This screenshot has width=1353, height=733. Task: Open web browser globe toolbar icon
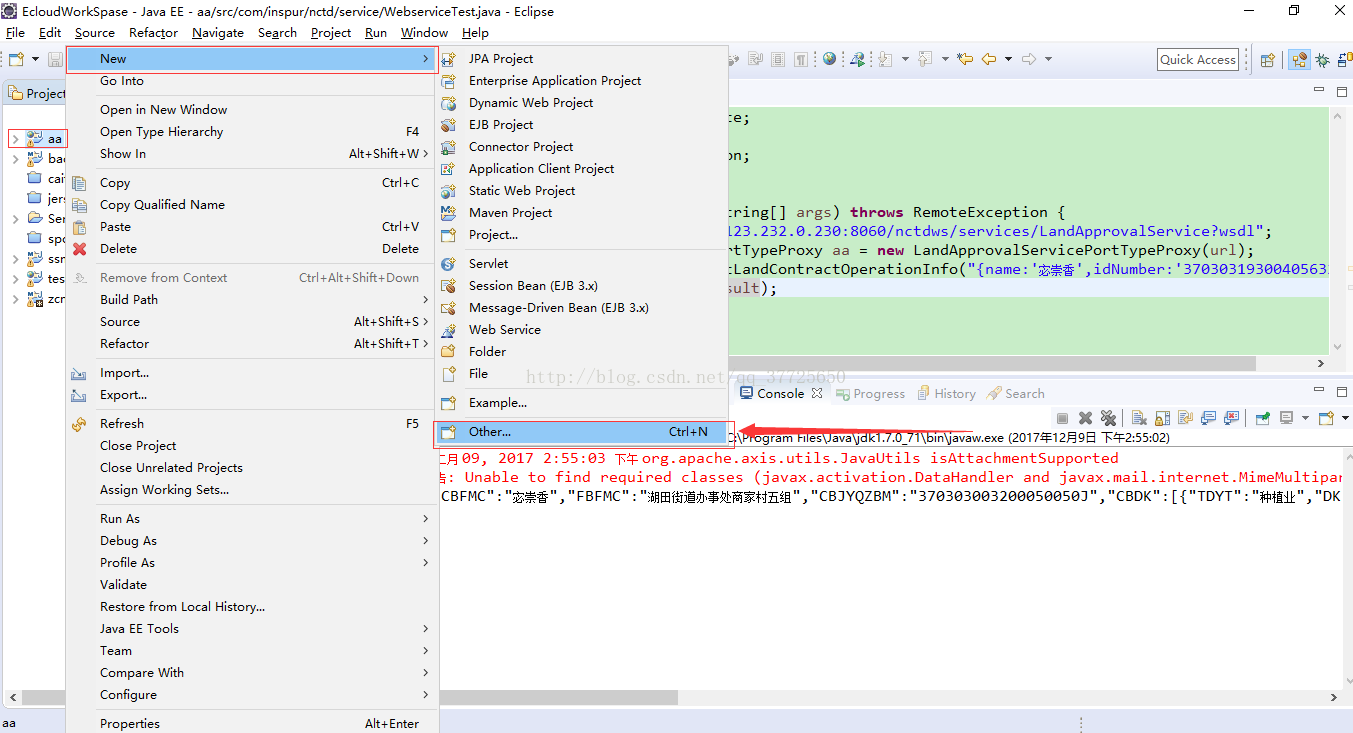[x=829, y=59]
